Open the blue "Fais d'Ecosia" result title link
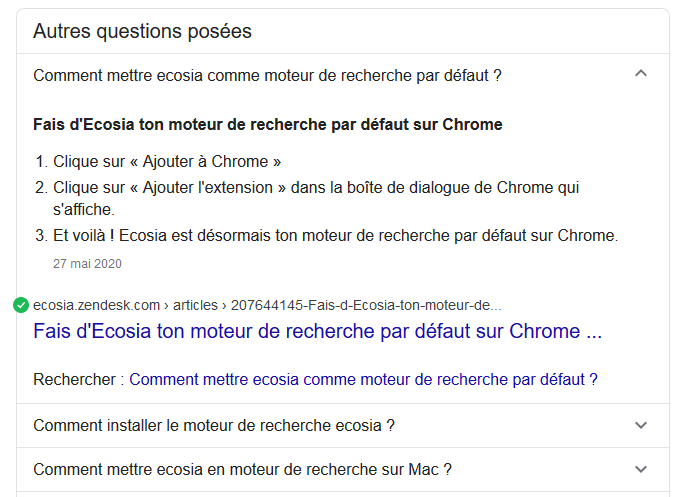The height and width of the screenshot is (497, 685). tap(317, 331)
